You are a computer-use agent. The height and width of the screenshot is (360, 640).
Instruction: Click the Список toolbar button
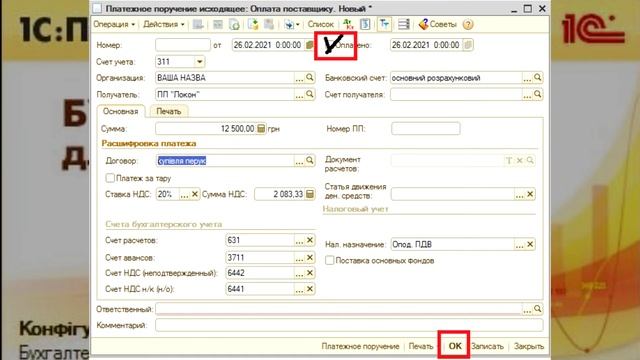pyautogui.click(x=320, y=24)
